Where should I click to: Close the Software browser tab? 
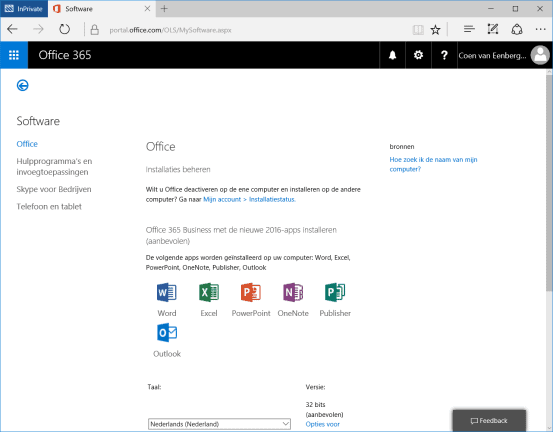coord(148,9)
